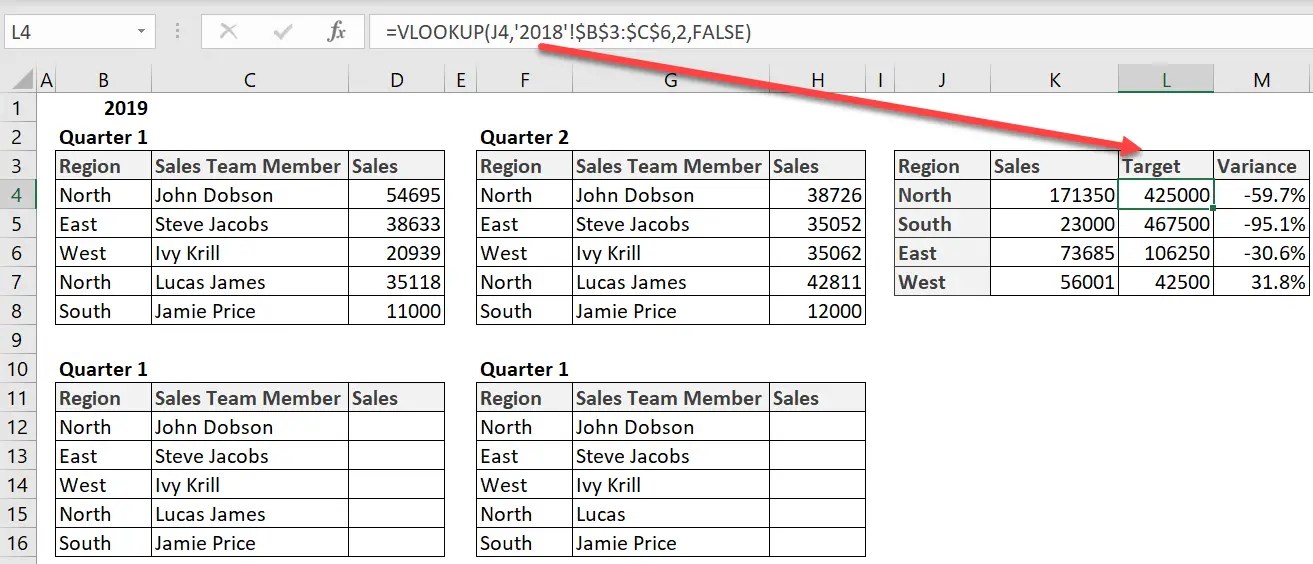Viewport: 1313px width, 564px height.
Task: Select row 16 header
Action: click(18, 543)
